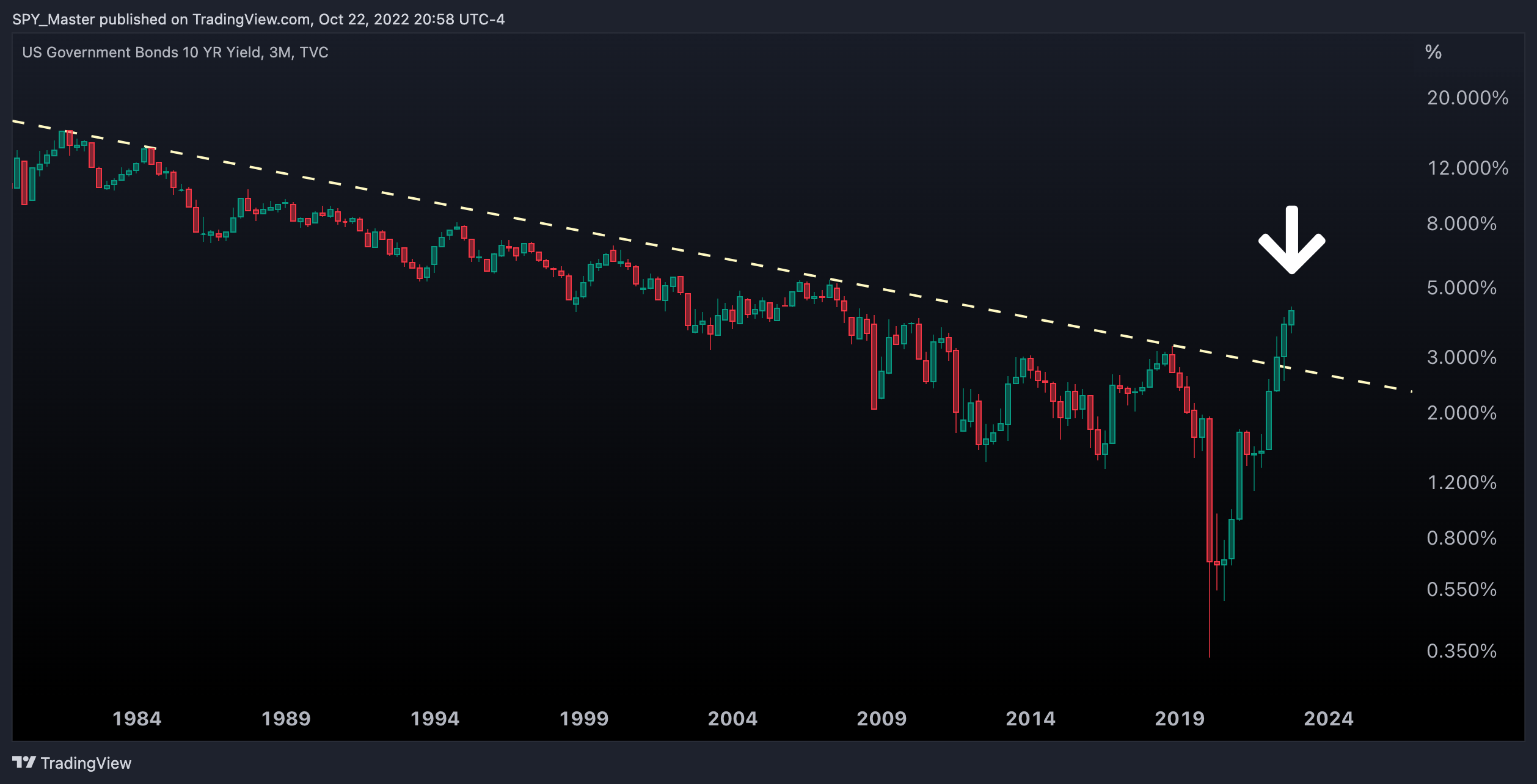Click the 0.550% price axis label
The image size is (1537, 784).
(x=1461, y=589)
